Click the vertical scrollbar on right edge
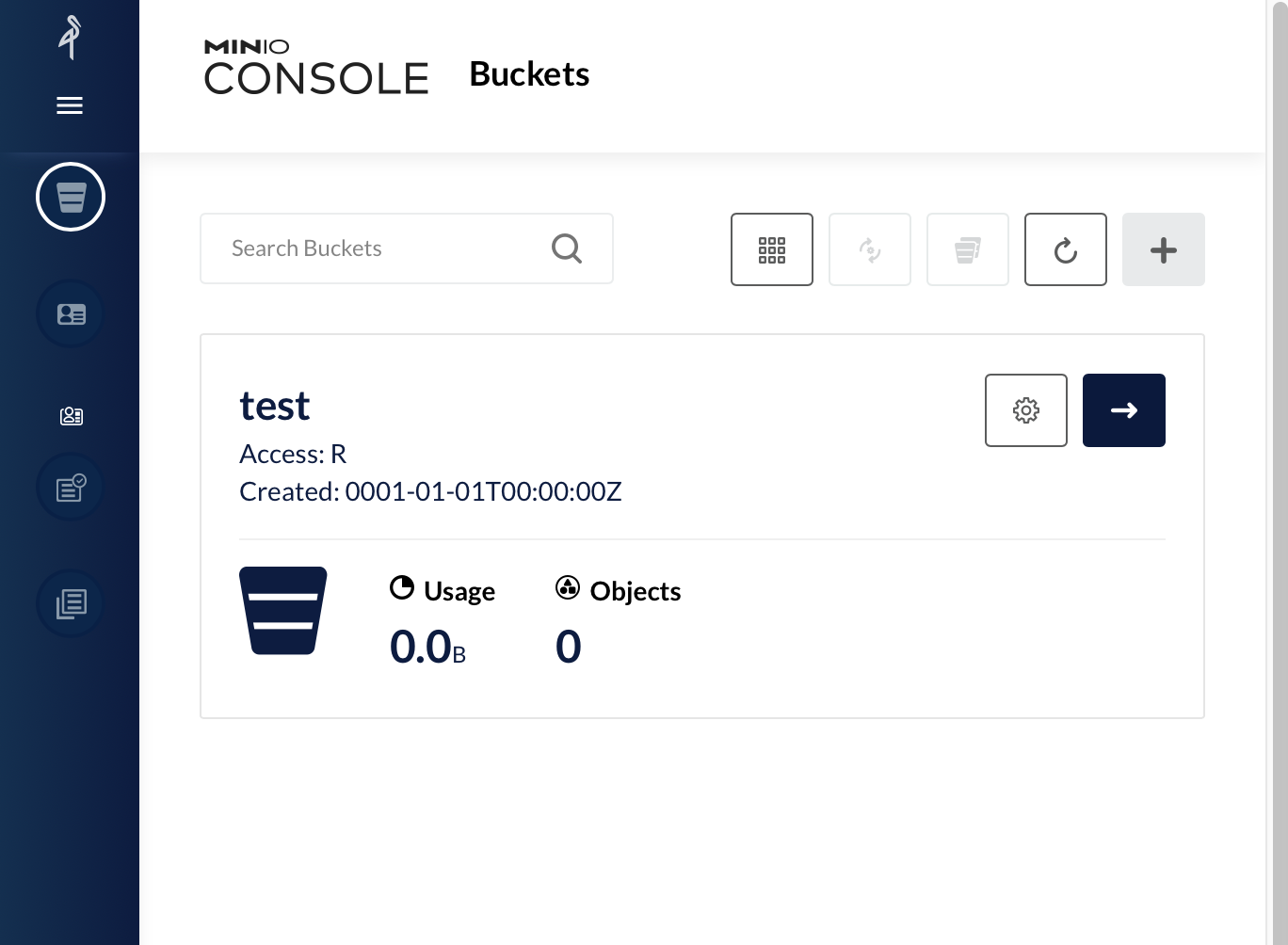The height and width of the screenshot is (945, 1288). pyautogui.click(x=1280, y=472)
